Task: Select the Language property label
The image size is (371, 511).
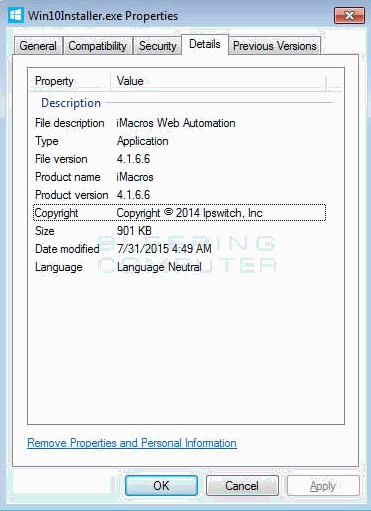Action: 59,267
